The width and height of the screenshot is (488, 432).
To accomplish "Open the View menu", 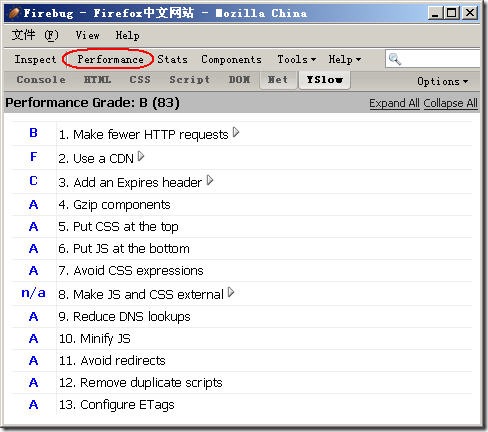I will pos(87,35).
